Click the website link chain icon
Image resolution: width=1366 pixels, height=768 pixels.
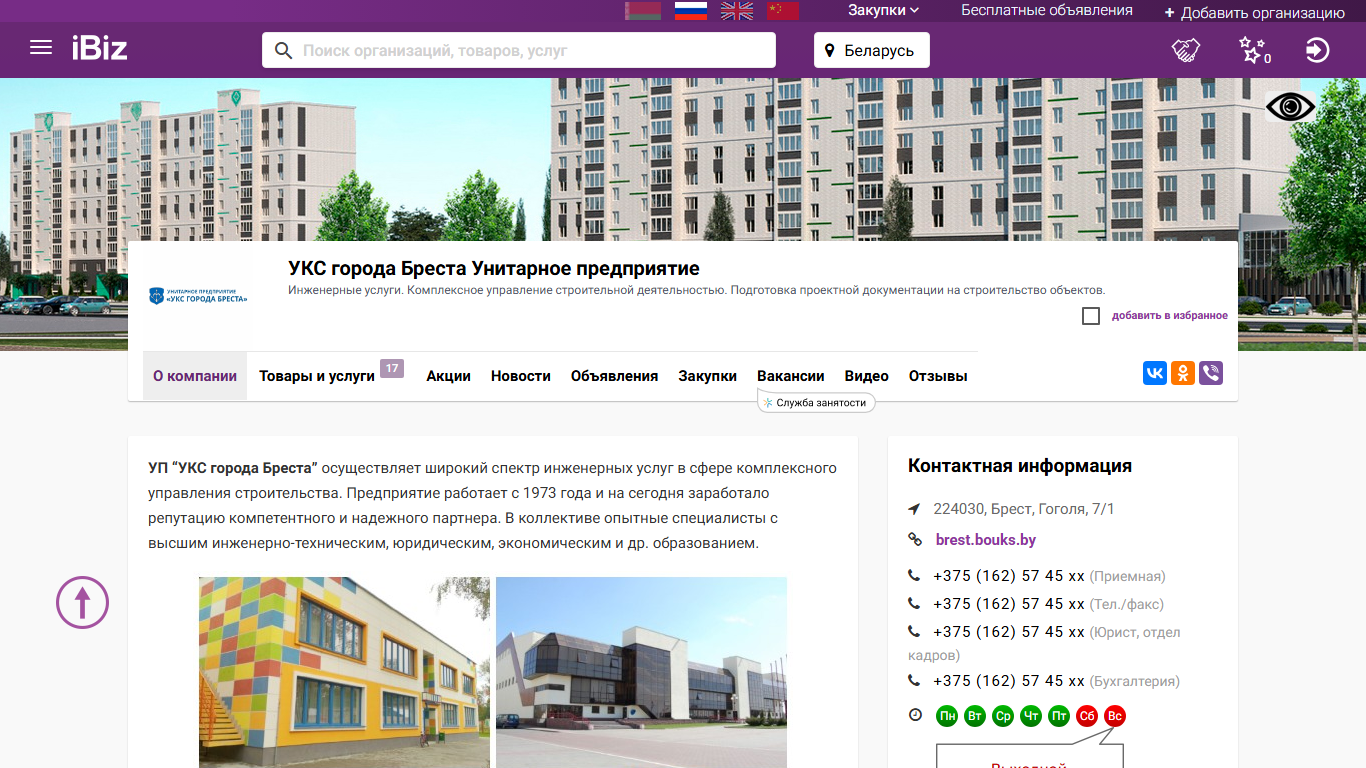pyautogui.click(x=915, y=540)
